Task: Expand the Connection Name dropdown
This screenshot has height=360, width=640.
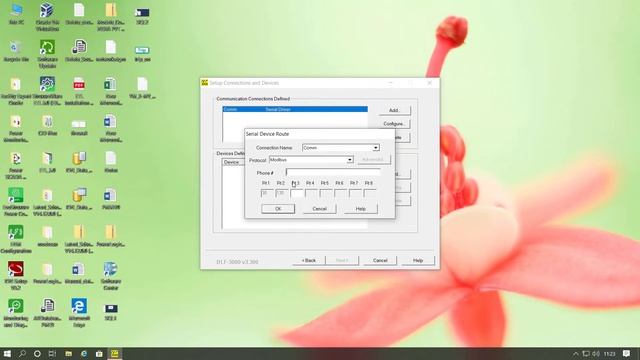Action: (x=376, y=147)
